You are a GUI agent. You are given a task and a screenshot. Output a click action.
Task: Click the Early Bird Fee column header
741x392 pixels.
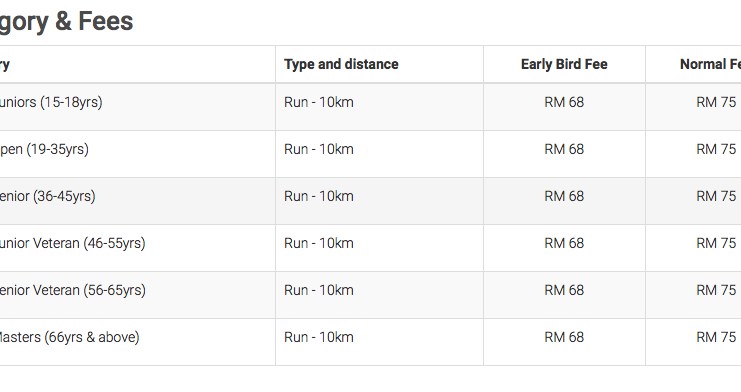pos(564,64)
